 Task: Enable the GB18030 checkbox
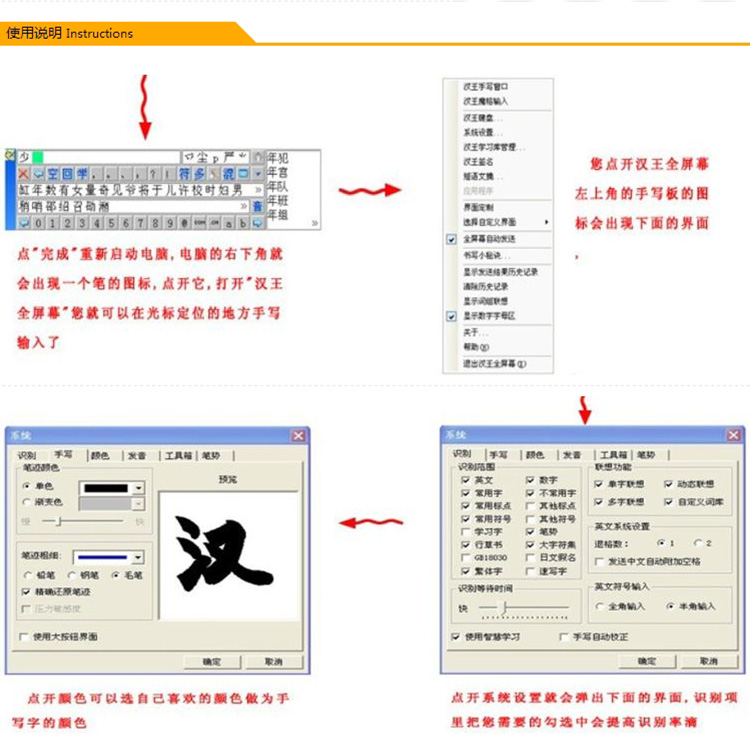coord(465,557)
